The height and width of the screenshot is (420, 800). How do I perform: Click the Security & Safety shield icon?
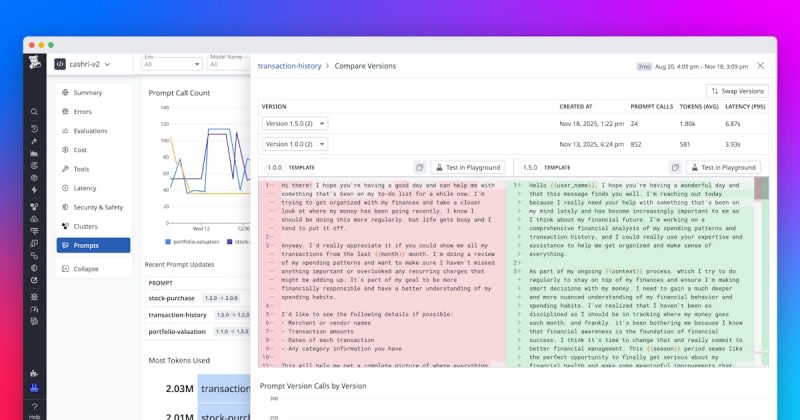[65, 207]
